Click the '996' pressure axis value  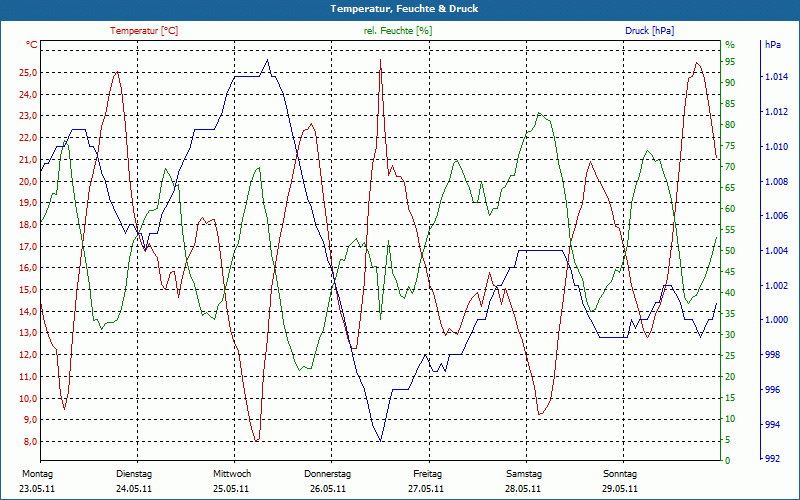[772, 390]
